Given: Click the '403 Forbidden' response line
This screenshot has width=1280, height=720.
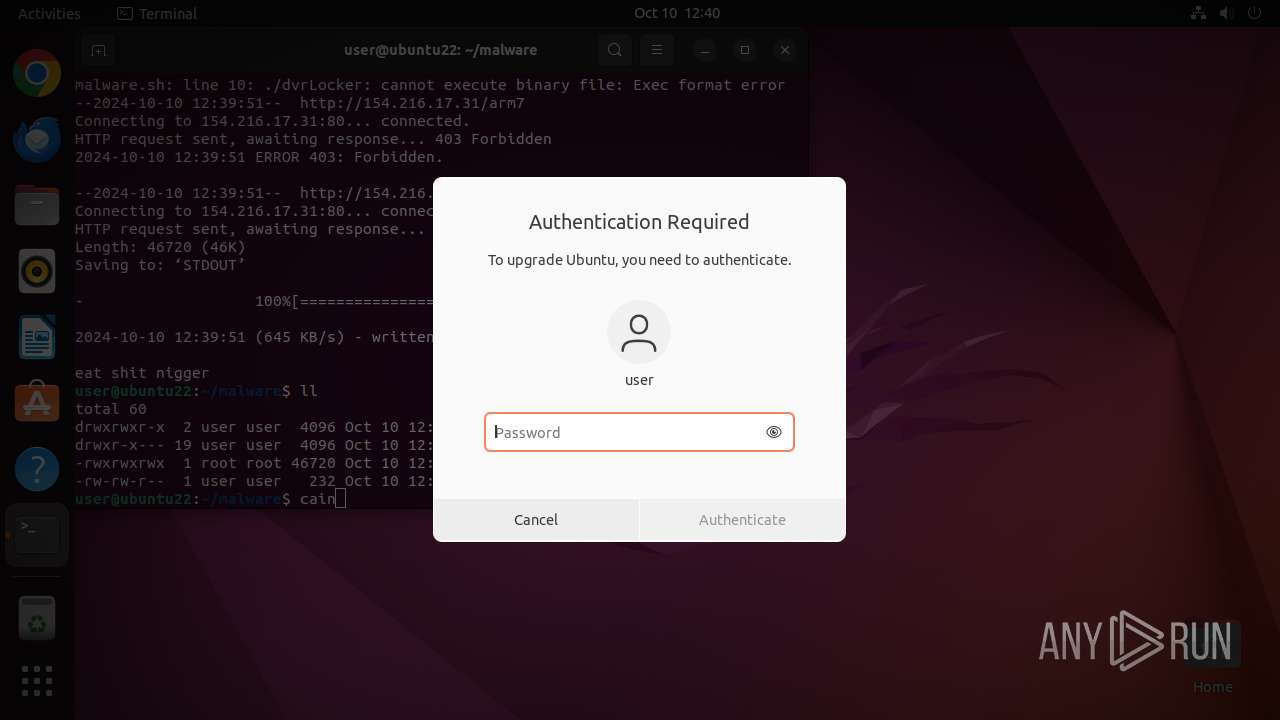Looking at the screenshot, I should [x=313, y=139].
